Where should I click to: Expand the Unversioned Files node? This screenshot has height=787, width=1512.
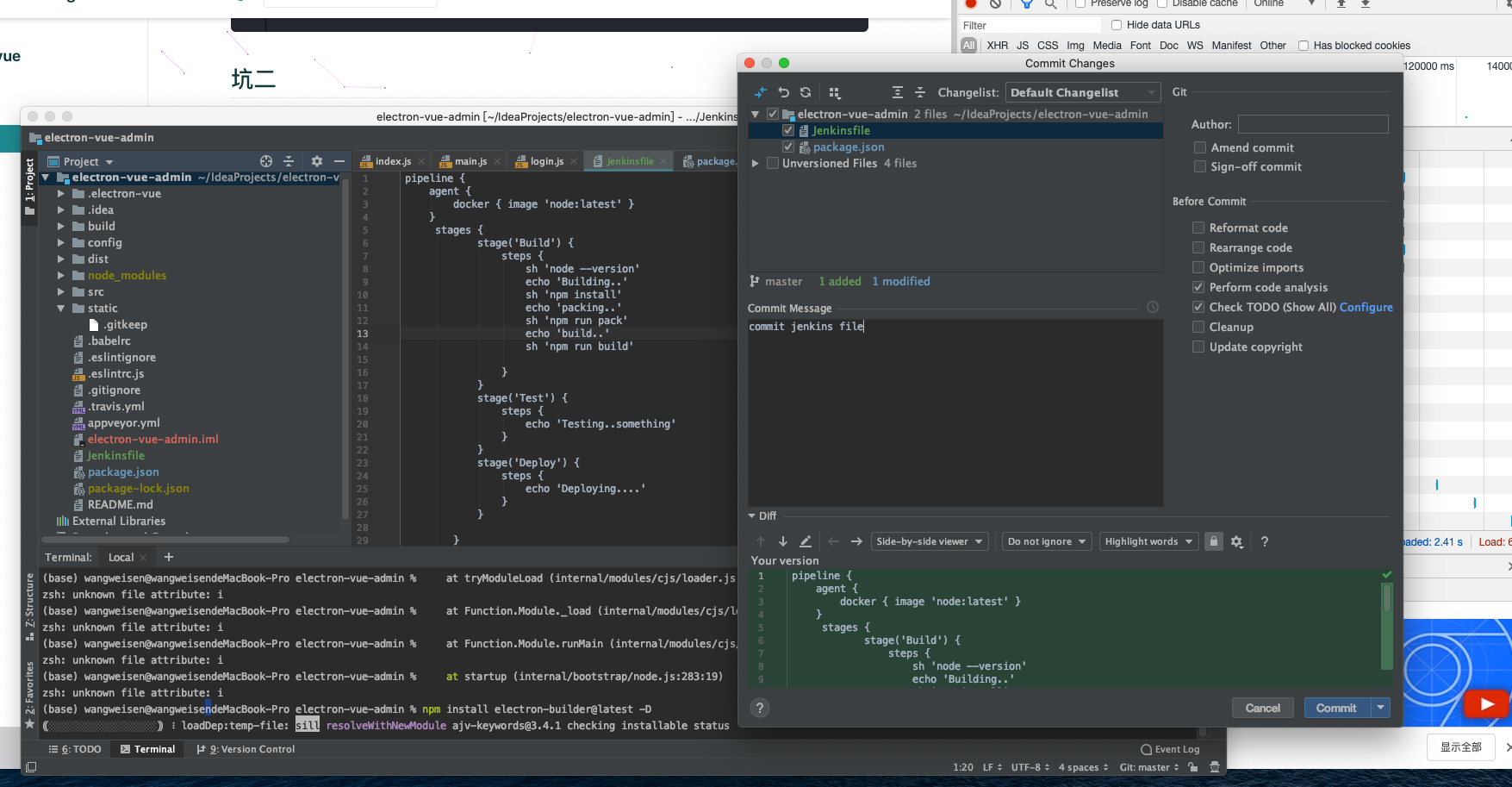tap(756, 163)
